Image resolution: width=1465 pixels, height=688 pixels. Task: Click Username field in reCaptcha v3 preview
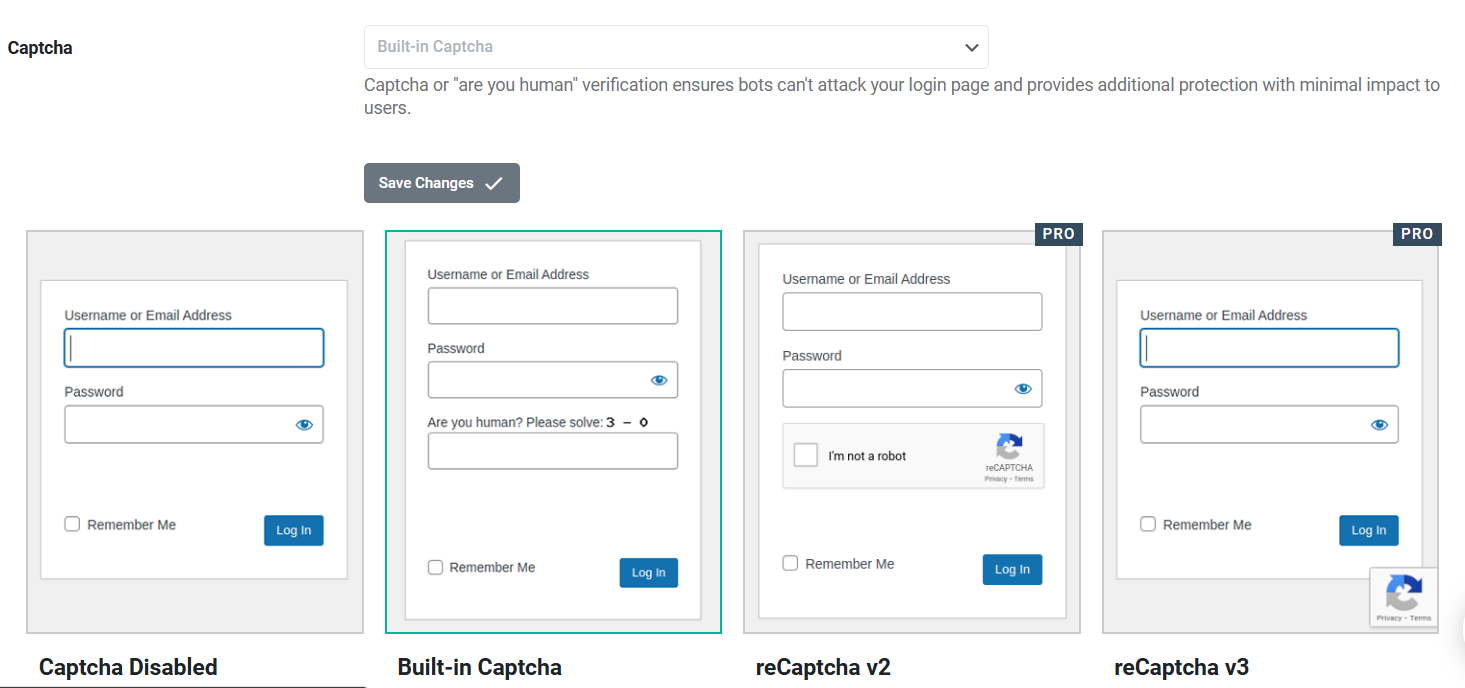pos(1269,348)
